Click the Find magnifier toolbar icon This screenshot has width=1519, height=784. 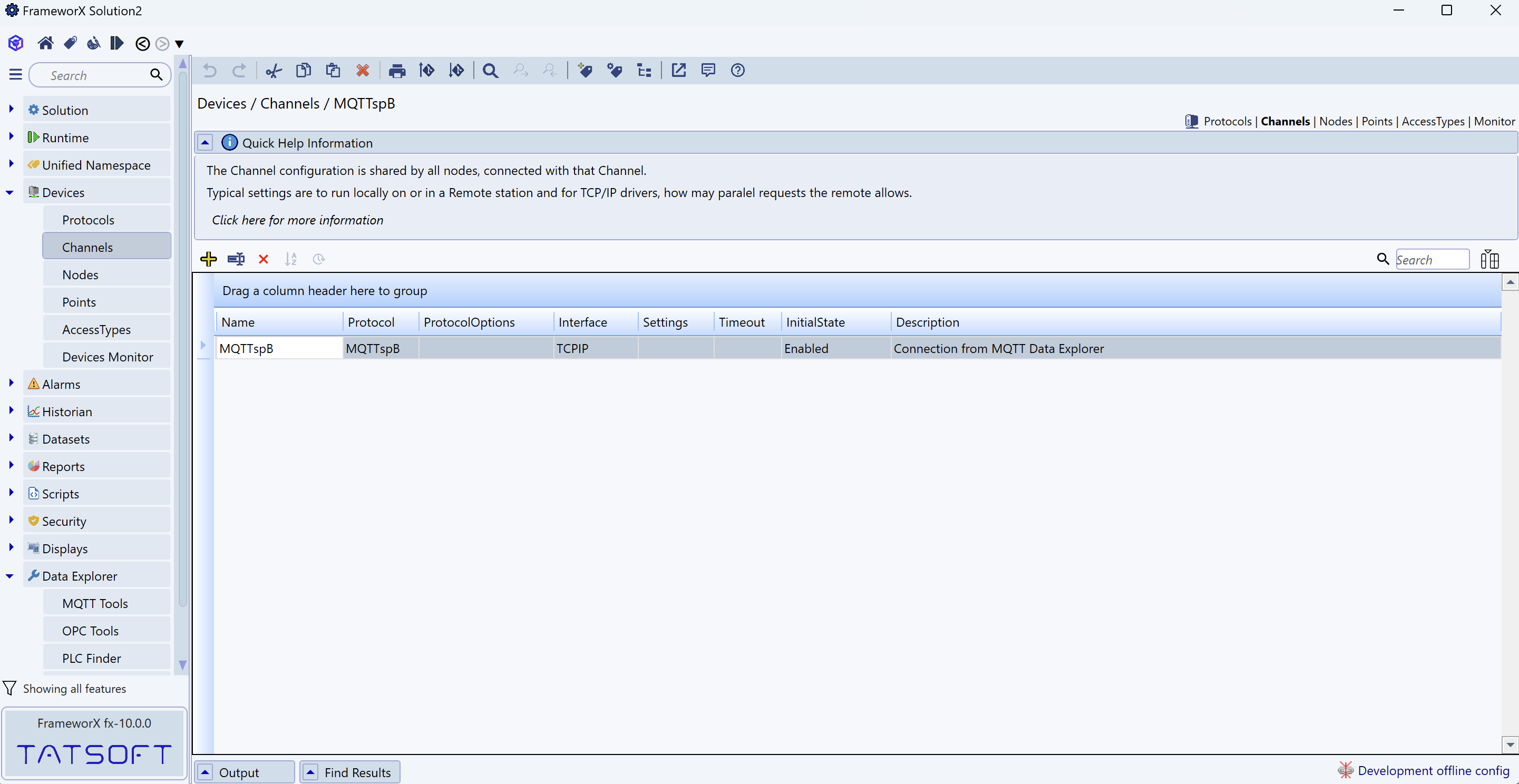(490, 71)
